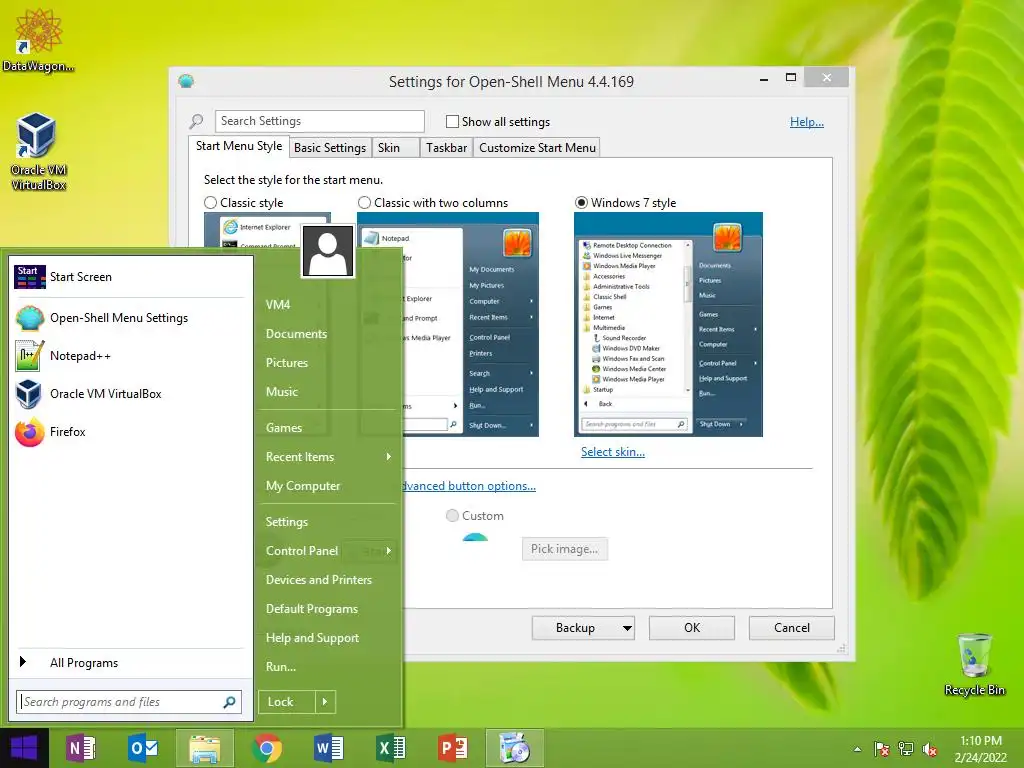Launch Google Chrome from taskbar
Screen dimensions: 1024x768
pyautogui.click(x=267, y=748)
